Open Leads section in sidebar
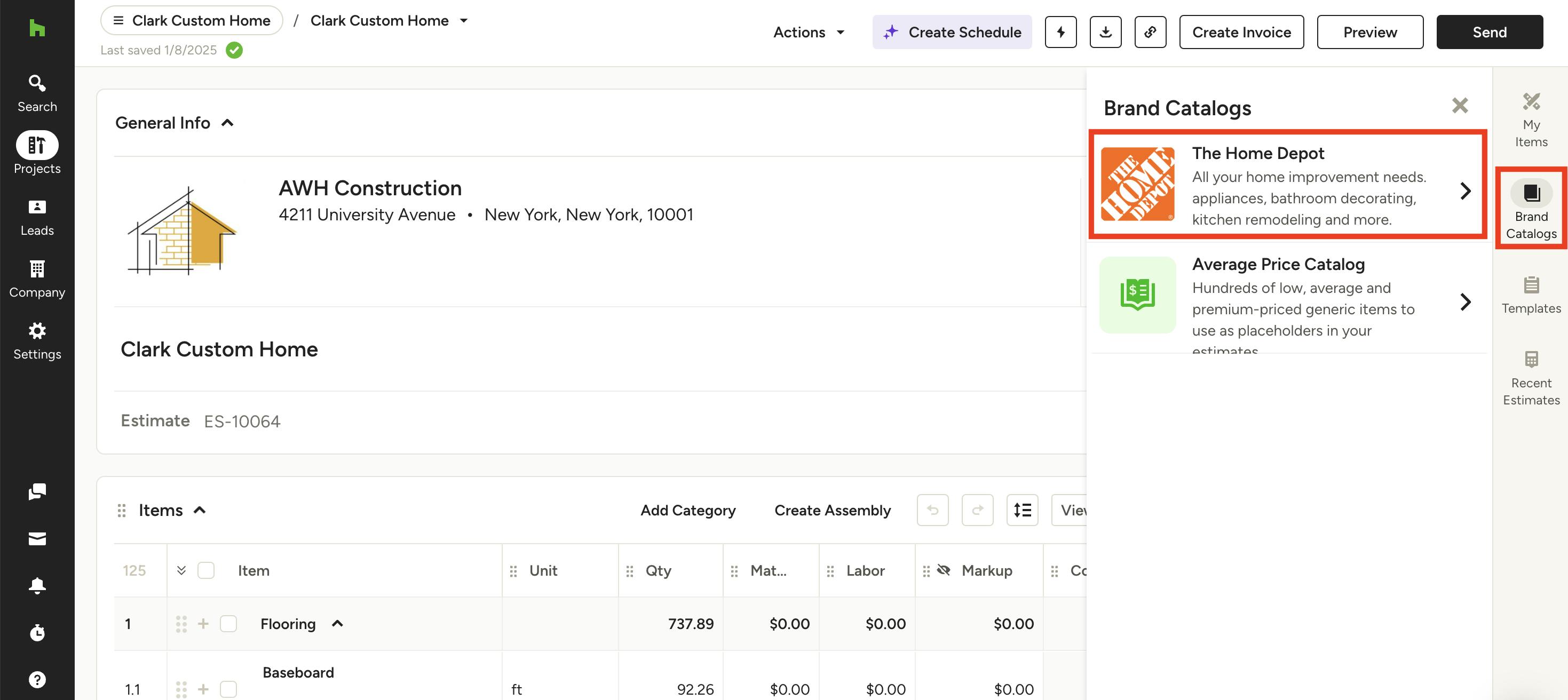This screenshot has width=1568, height=700. 37,218
